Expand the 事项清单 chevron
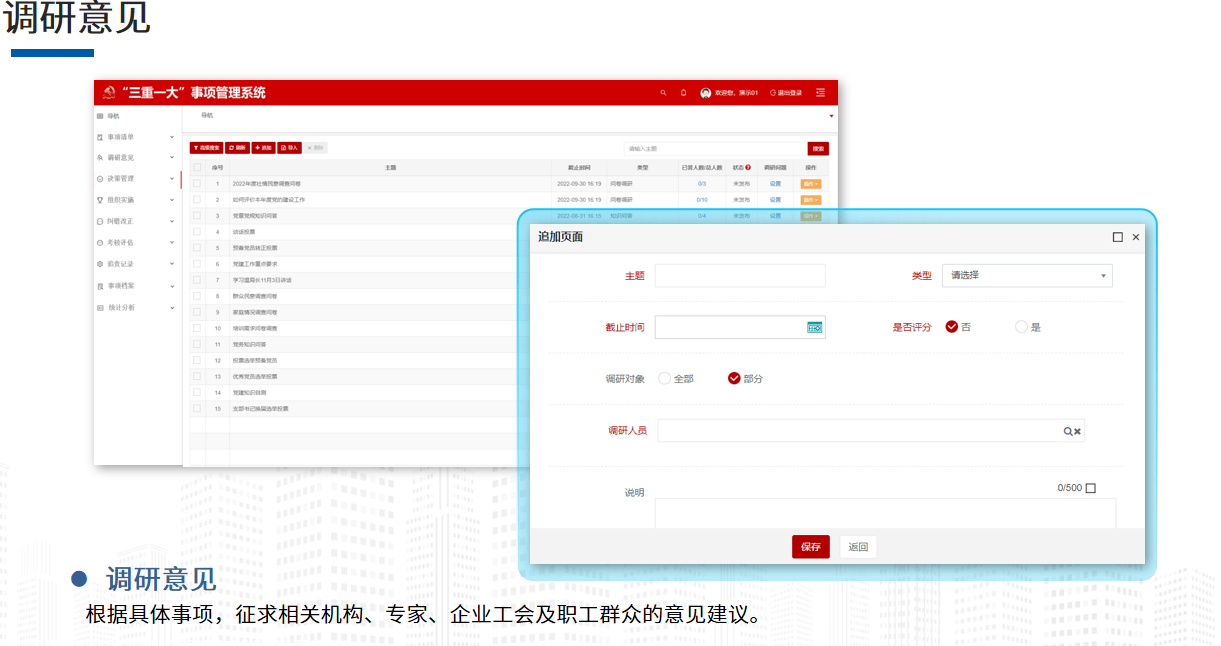 point(172,137)
